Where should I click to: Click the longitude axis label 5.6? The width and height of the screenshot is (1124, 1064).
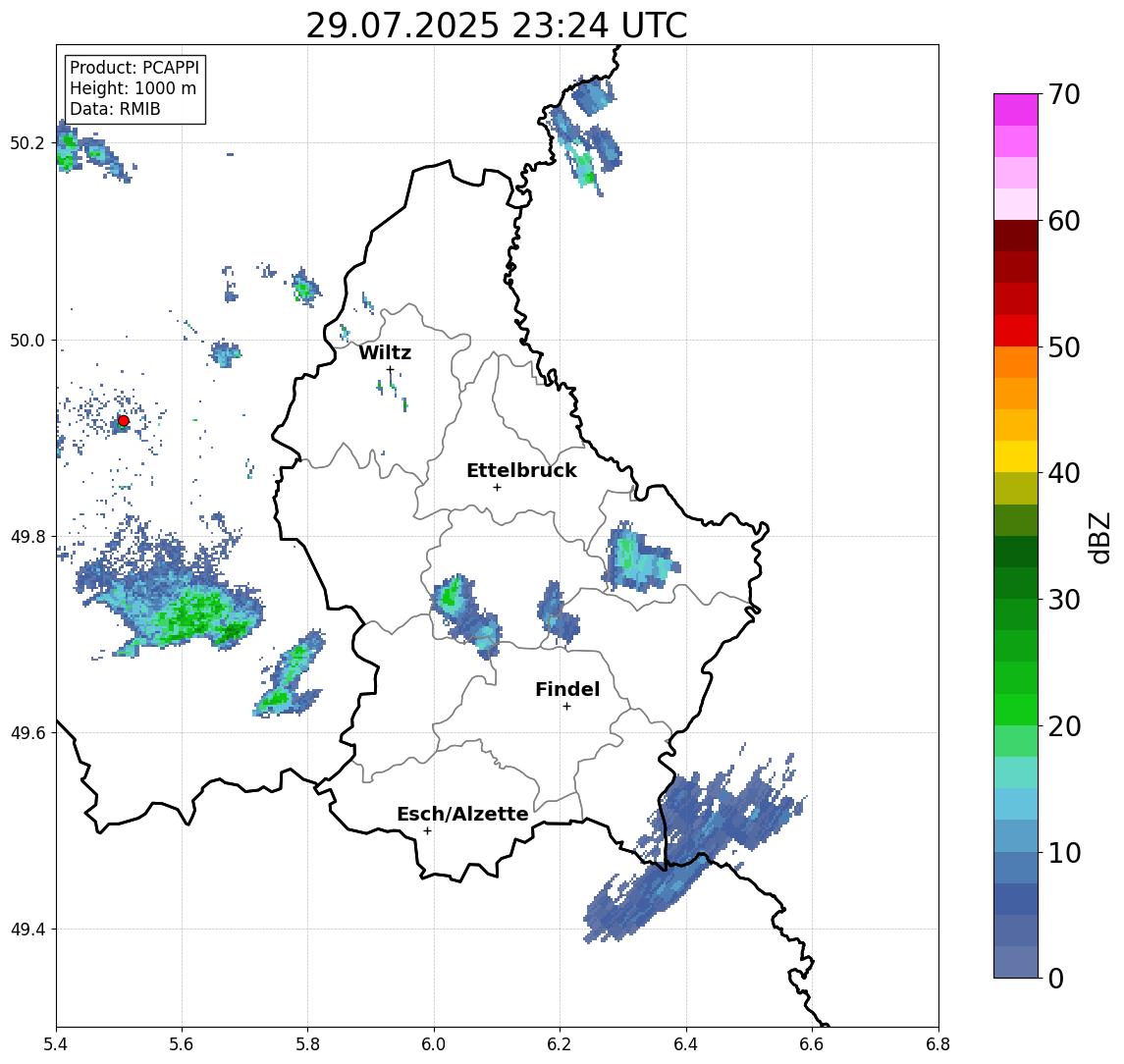[x=182, y=1044]
